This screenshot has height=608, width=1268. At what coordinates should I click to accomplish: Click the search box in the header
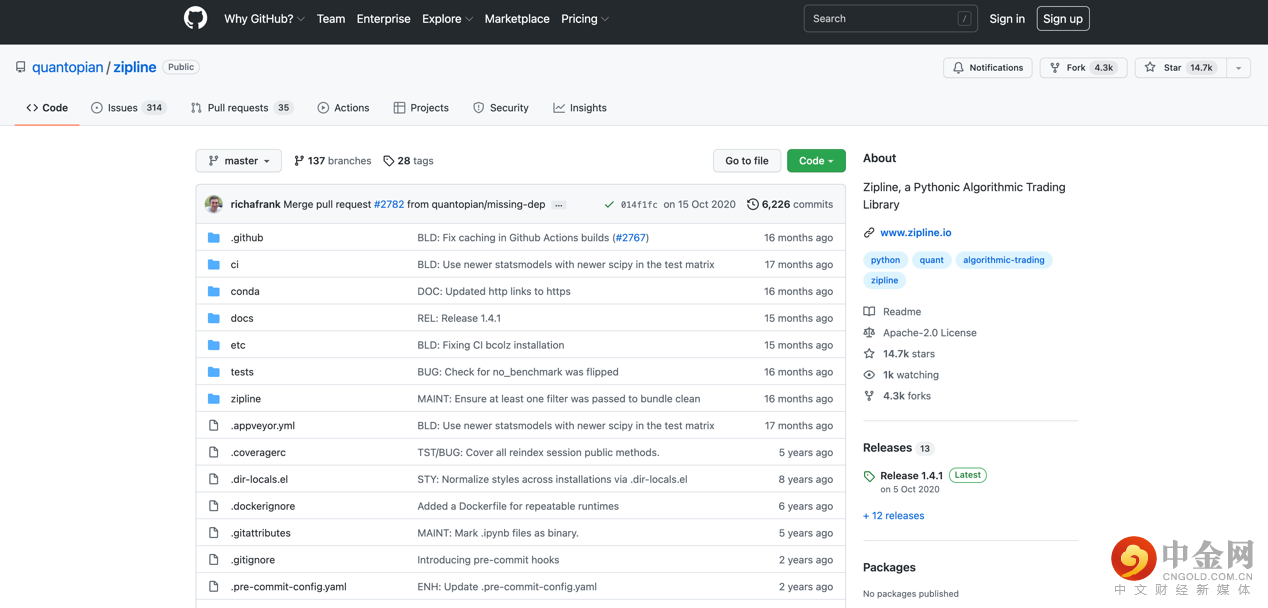[x=891, y=18]
